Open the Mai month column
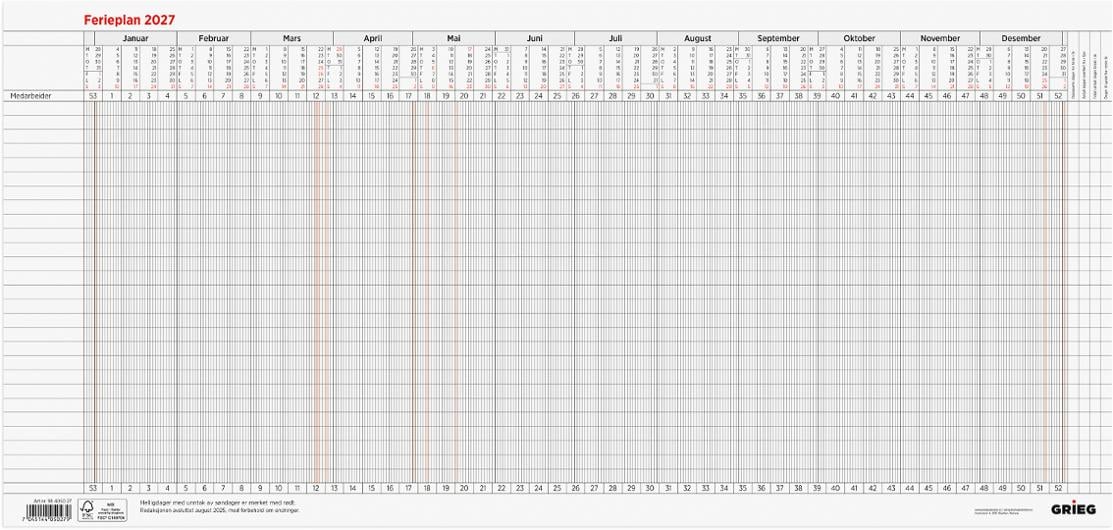This screenshot has width=1113, height=530. 454,38
